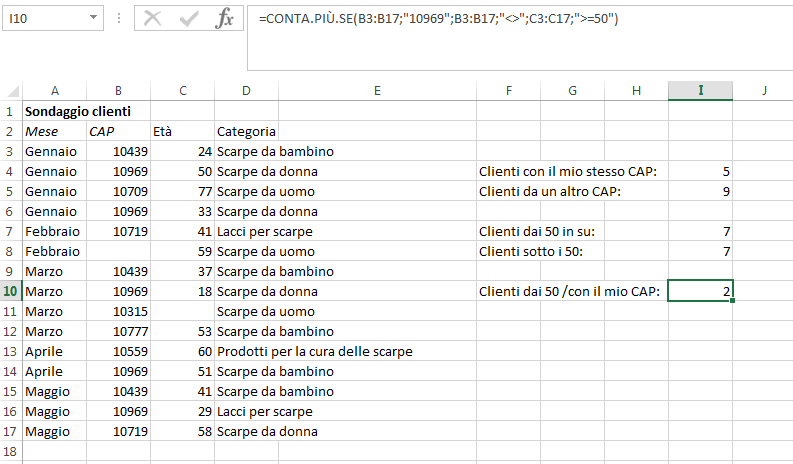Click inside the Name Box showing I10
The height and width of the screenshot is (464, 793).
tap(46, 19)
